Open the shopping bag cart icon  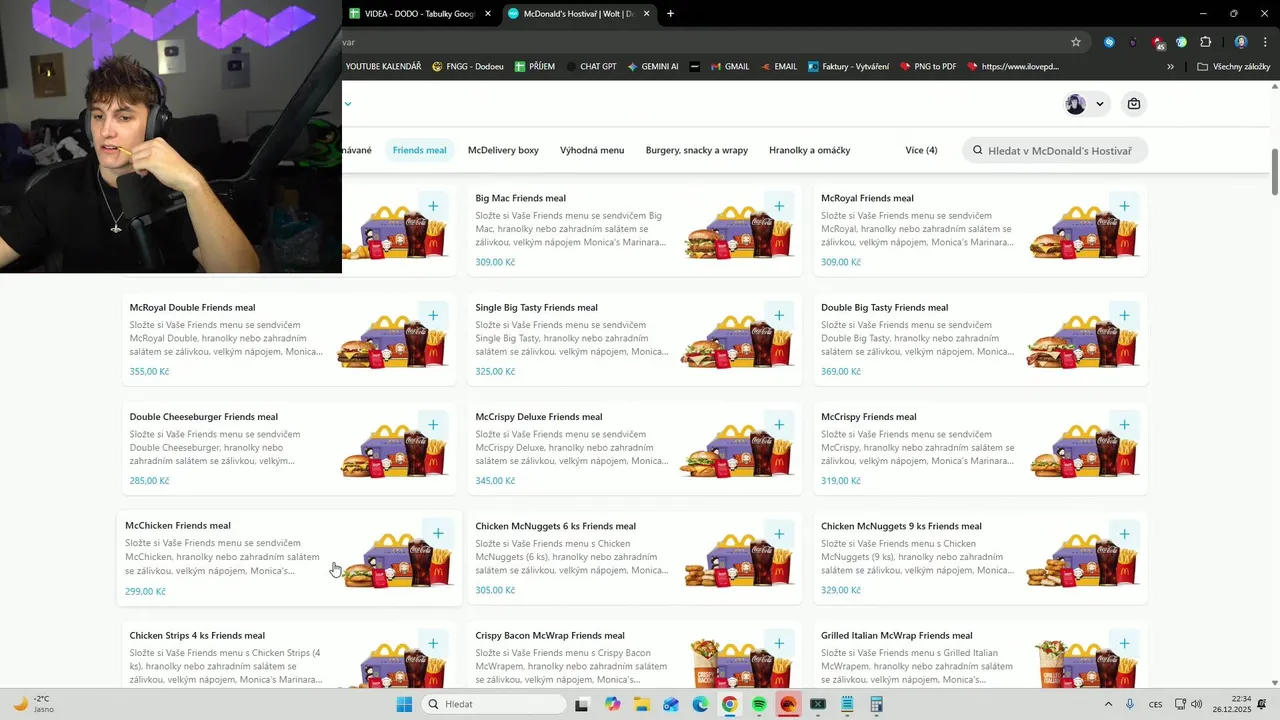point(1133,103)
